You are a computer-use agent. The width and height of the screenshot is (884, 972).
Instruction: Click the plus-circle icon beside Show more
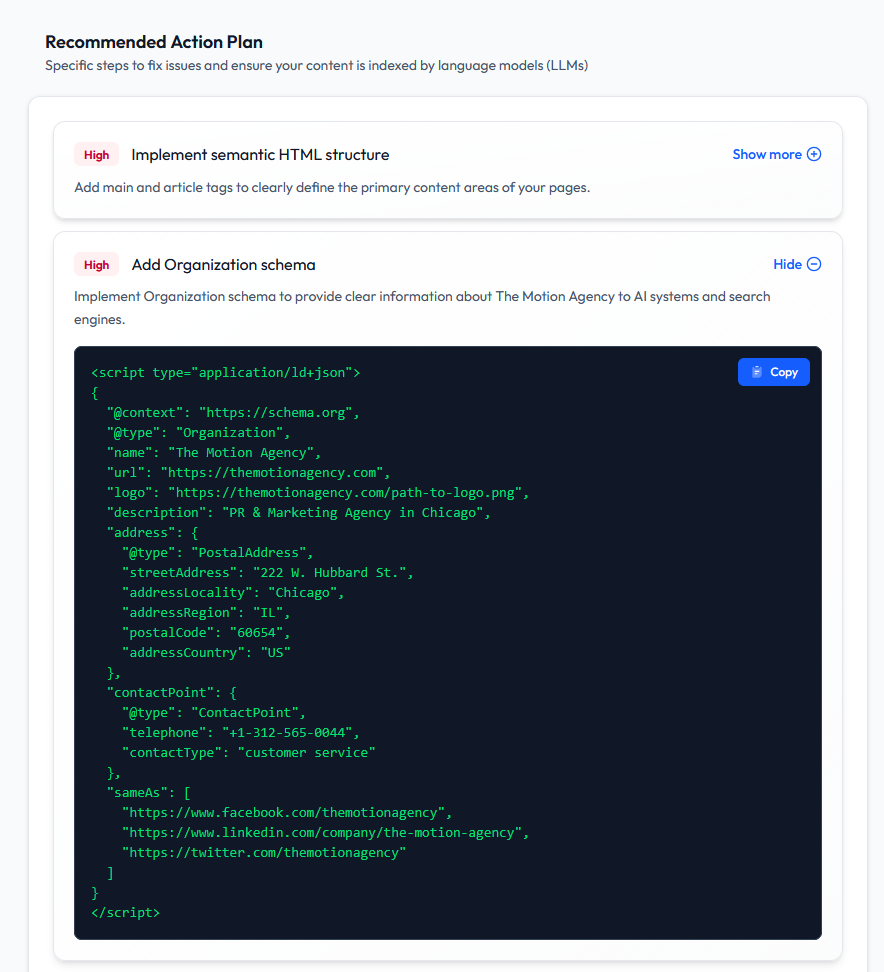[x=814, y=154]
